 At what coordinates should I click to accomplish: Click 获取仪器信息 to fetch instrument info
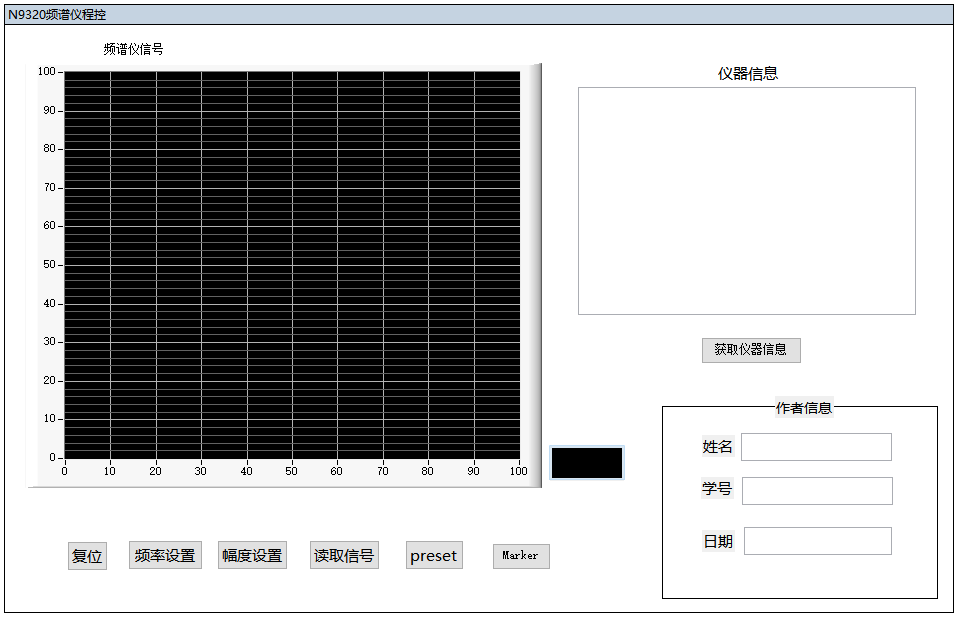(x=750, y=350)
